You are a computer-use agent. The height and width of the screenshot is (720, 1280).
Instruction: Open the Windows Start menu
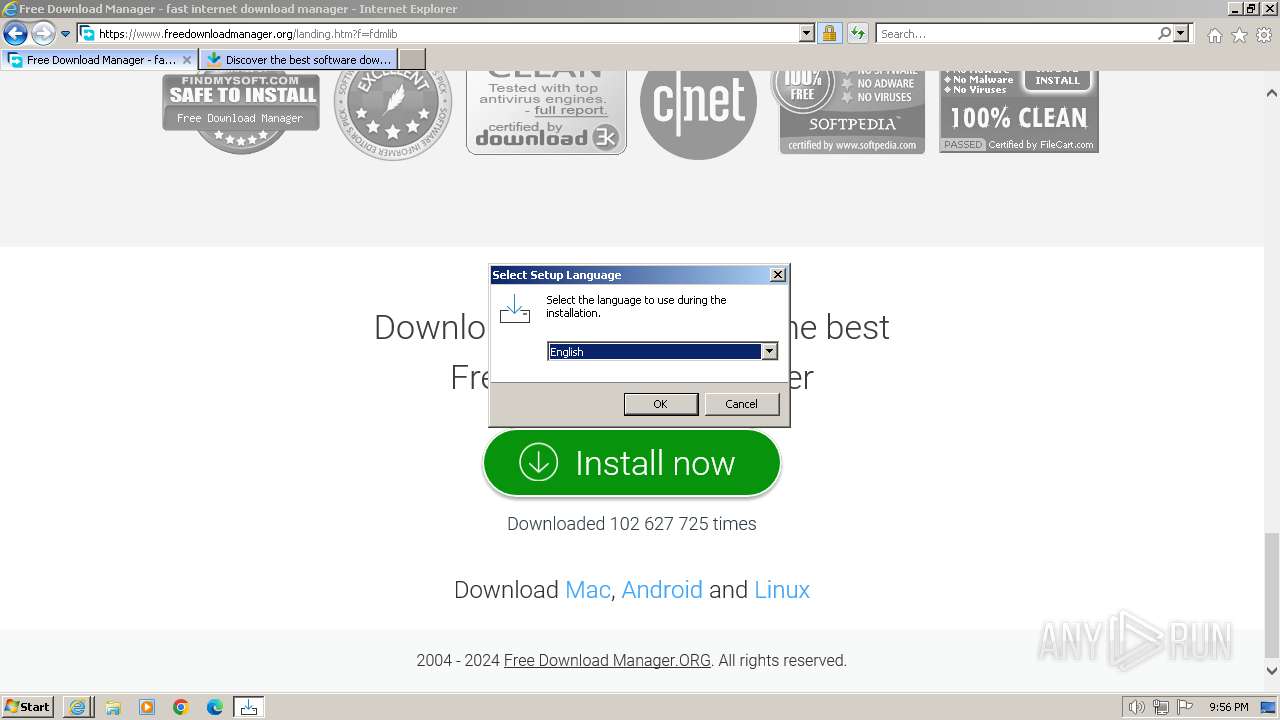tap(28, 707)
